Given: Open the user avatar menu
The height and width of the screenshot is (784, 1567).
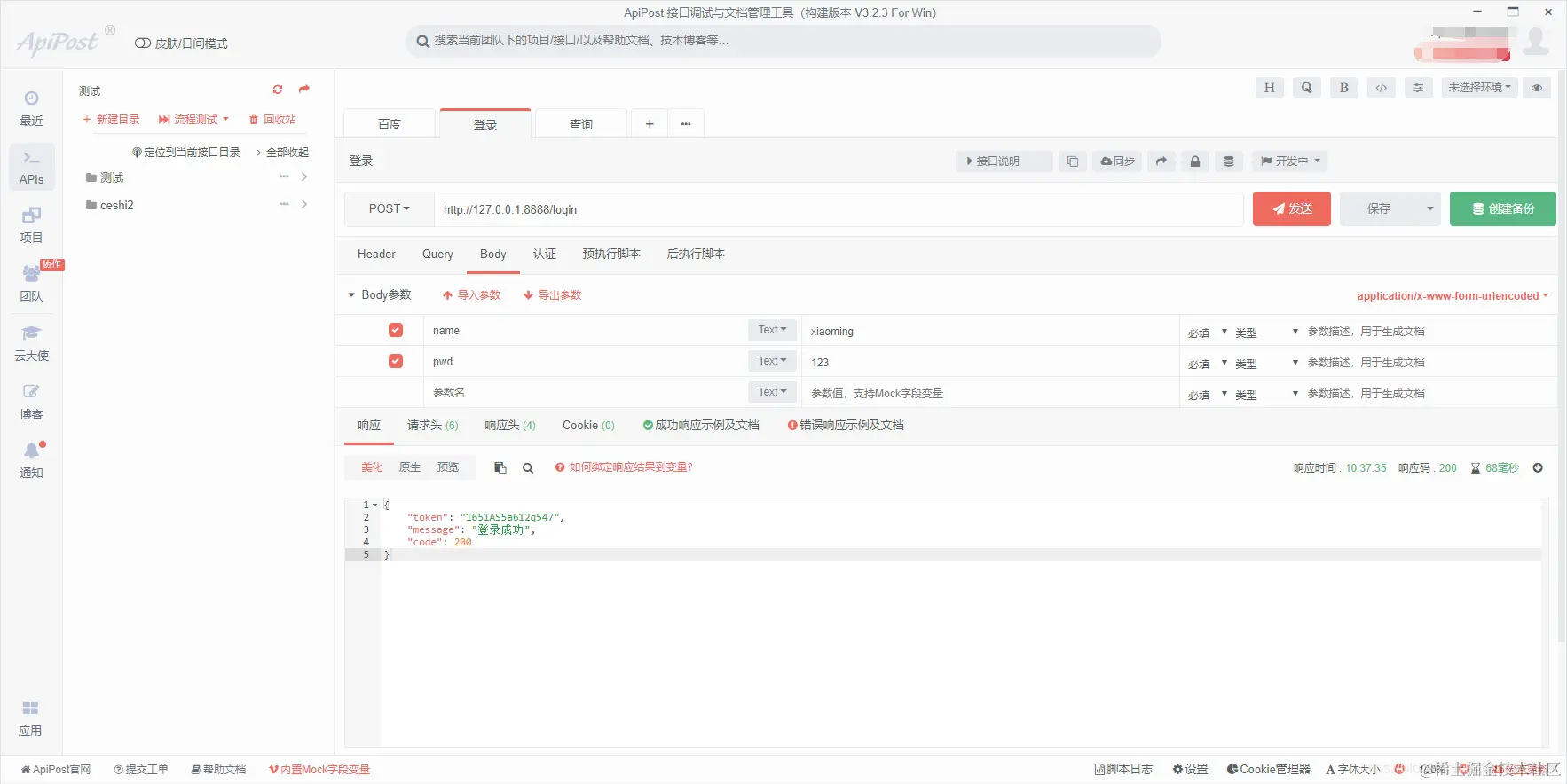Looking at the screenshot, I should point(1536,42).
